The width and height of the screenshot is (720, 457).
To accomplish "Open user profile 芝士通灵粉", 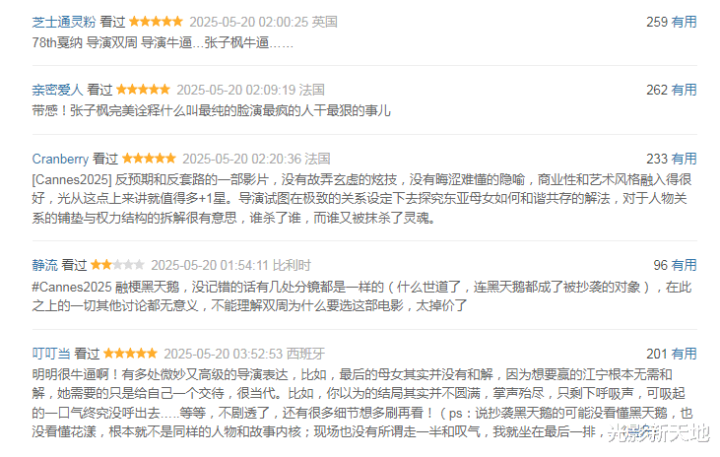I will point(64,22).
